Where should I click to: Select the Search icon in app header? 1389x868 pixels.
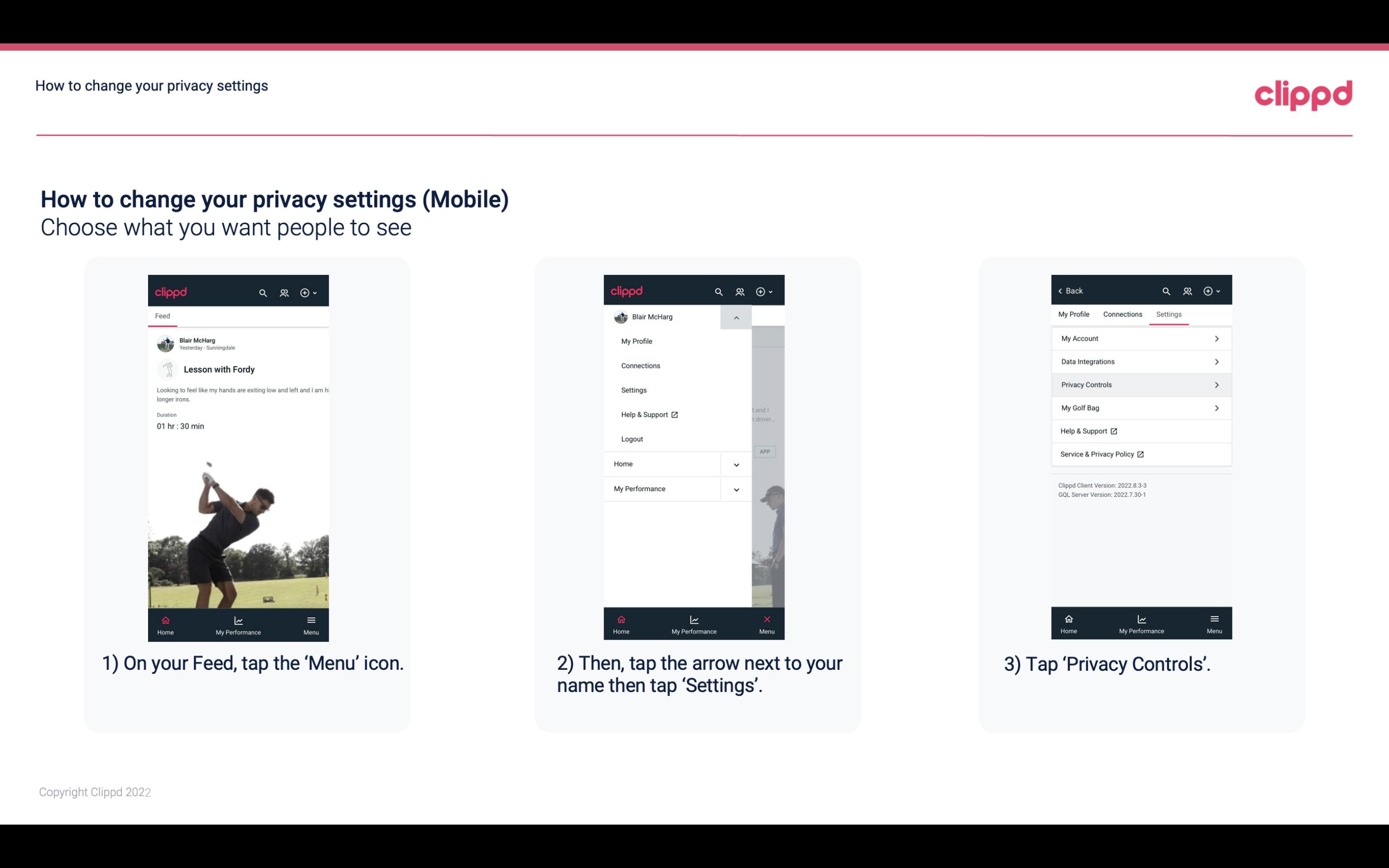pyautogui.click(x=262, y=292)
